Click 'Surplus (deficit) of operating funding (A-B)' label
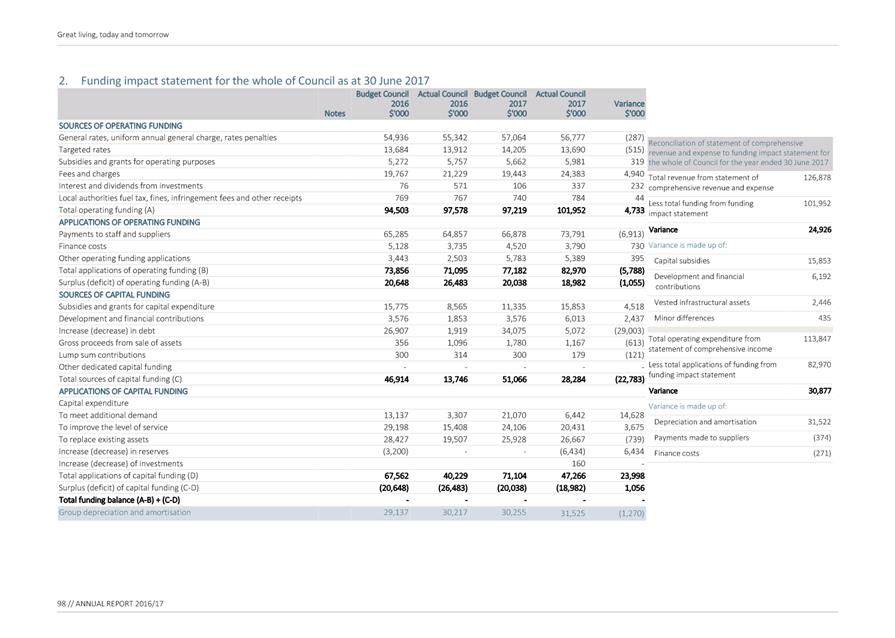895x638 pixels. [134, 282]
